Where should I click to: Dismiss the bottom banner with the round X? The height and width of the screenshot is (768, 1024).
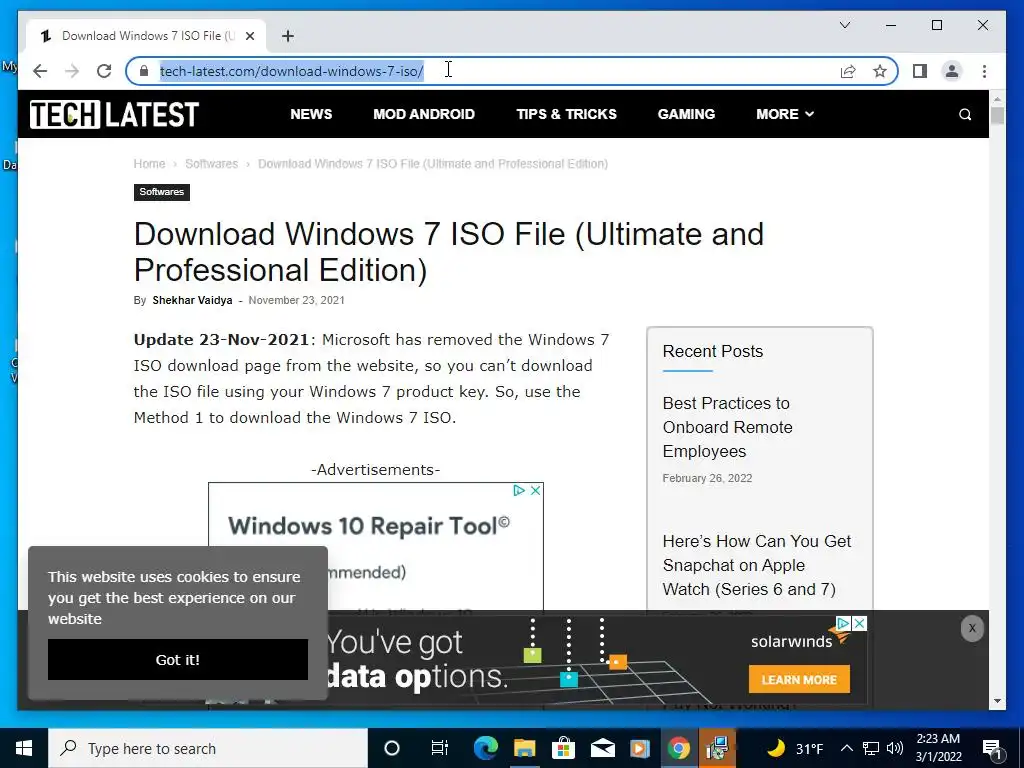(x=972, y=628)
